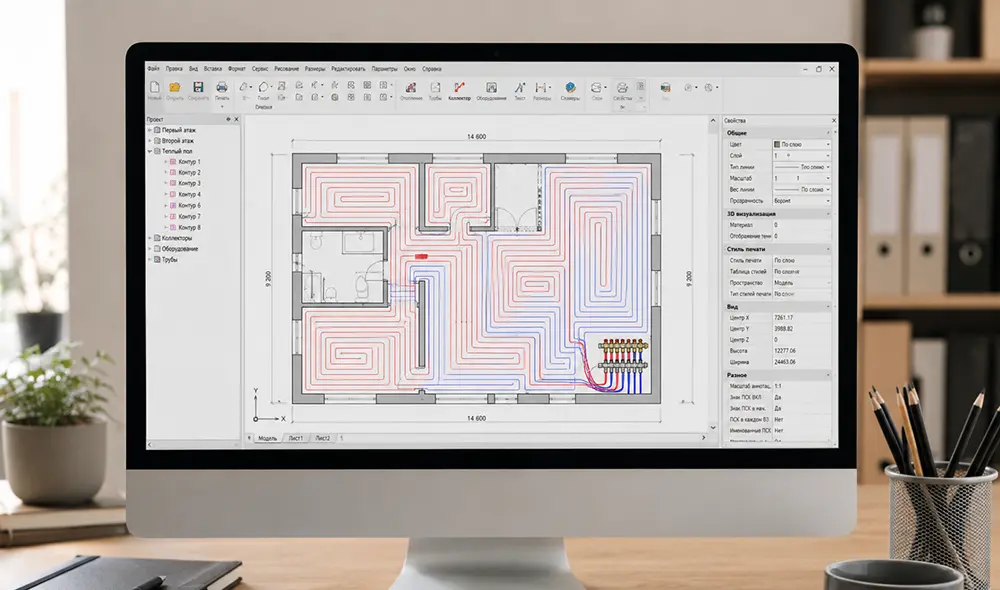Viewport: 1000px width, 590px height.
Task: Choose the Оборудование equipment icon
Action: click(x=491, y=91)
